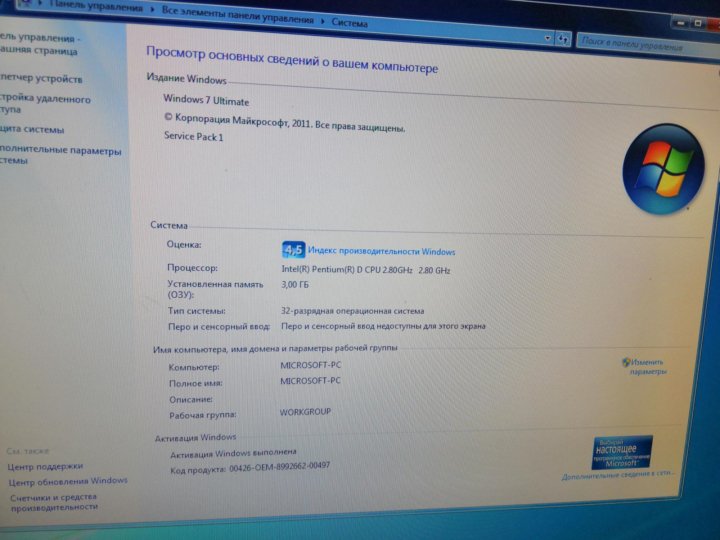Select the MICROSOFT-PC value next to Компьютер

[x=310, y=365]
